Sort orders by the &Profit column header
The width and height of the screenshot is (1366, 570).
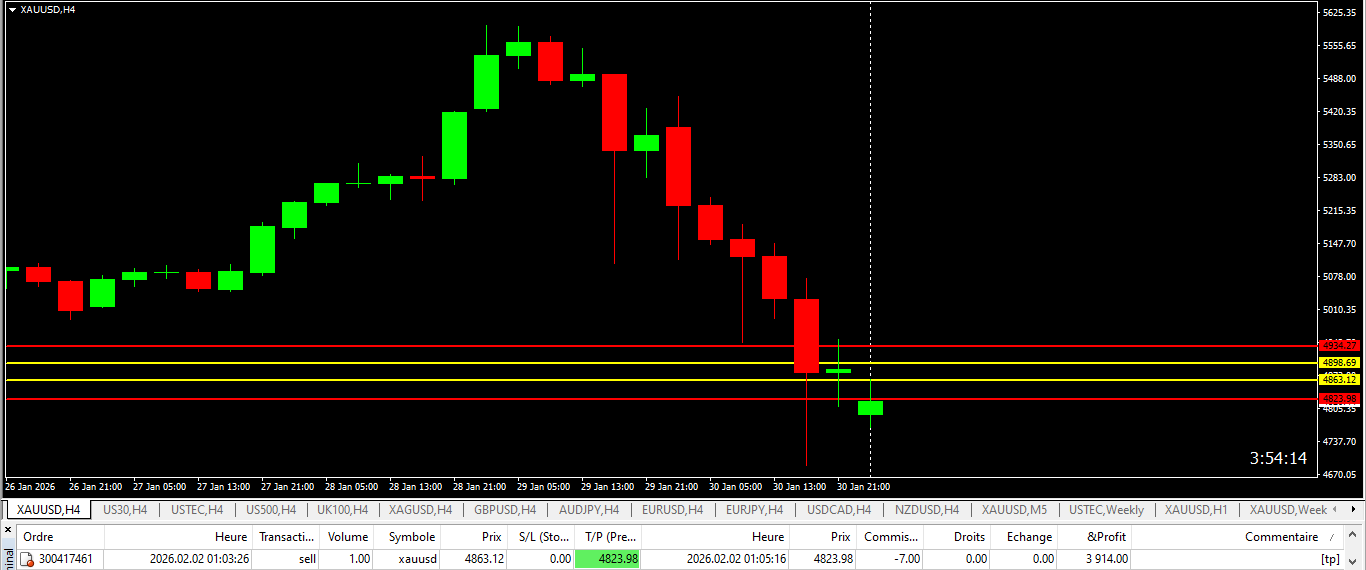click(x=1107, y=537)
